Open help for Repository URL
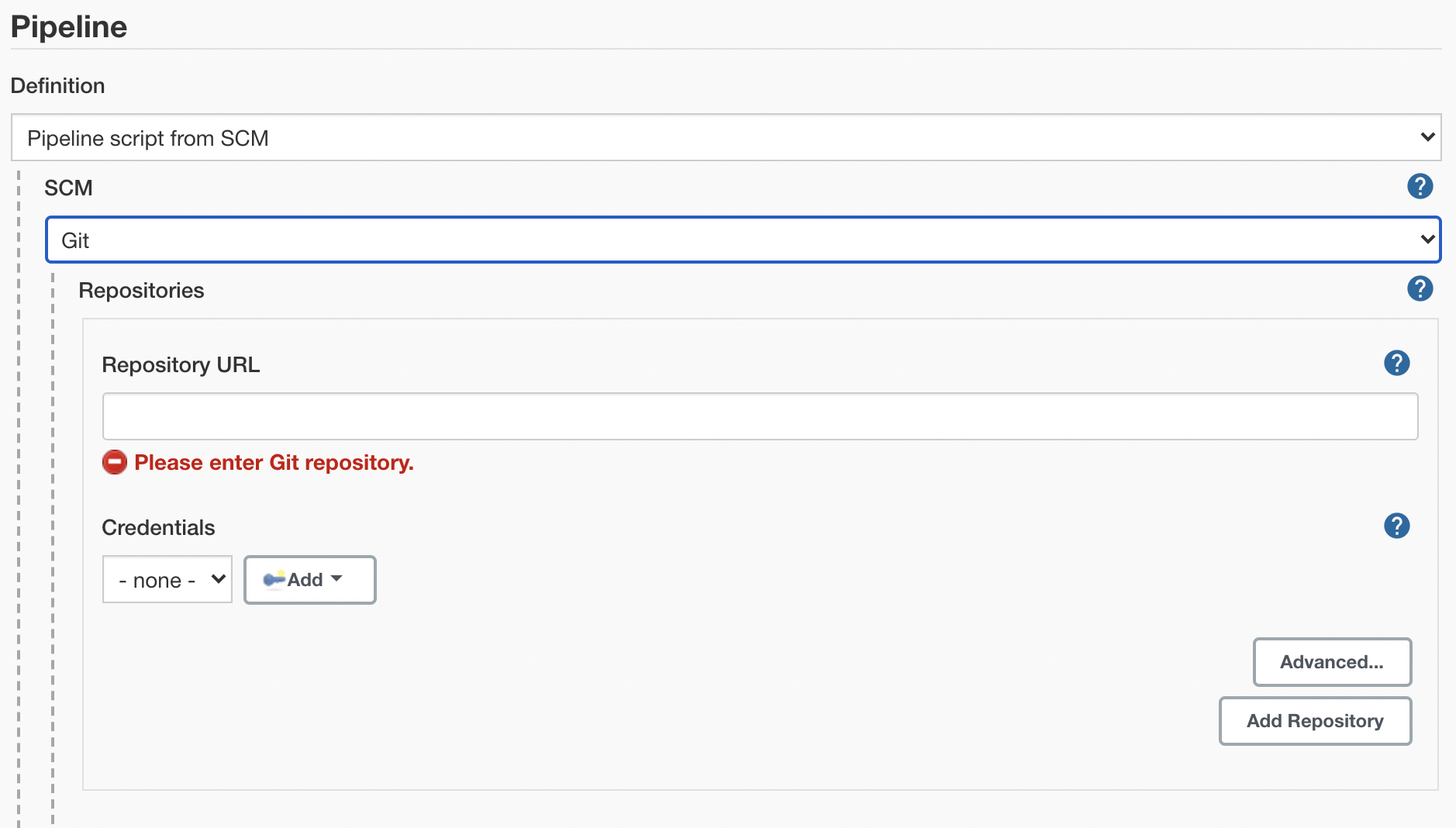1456x828 pixels. (1396, 363)
